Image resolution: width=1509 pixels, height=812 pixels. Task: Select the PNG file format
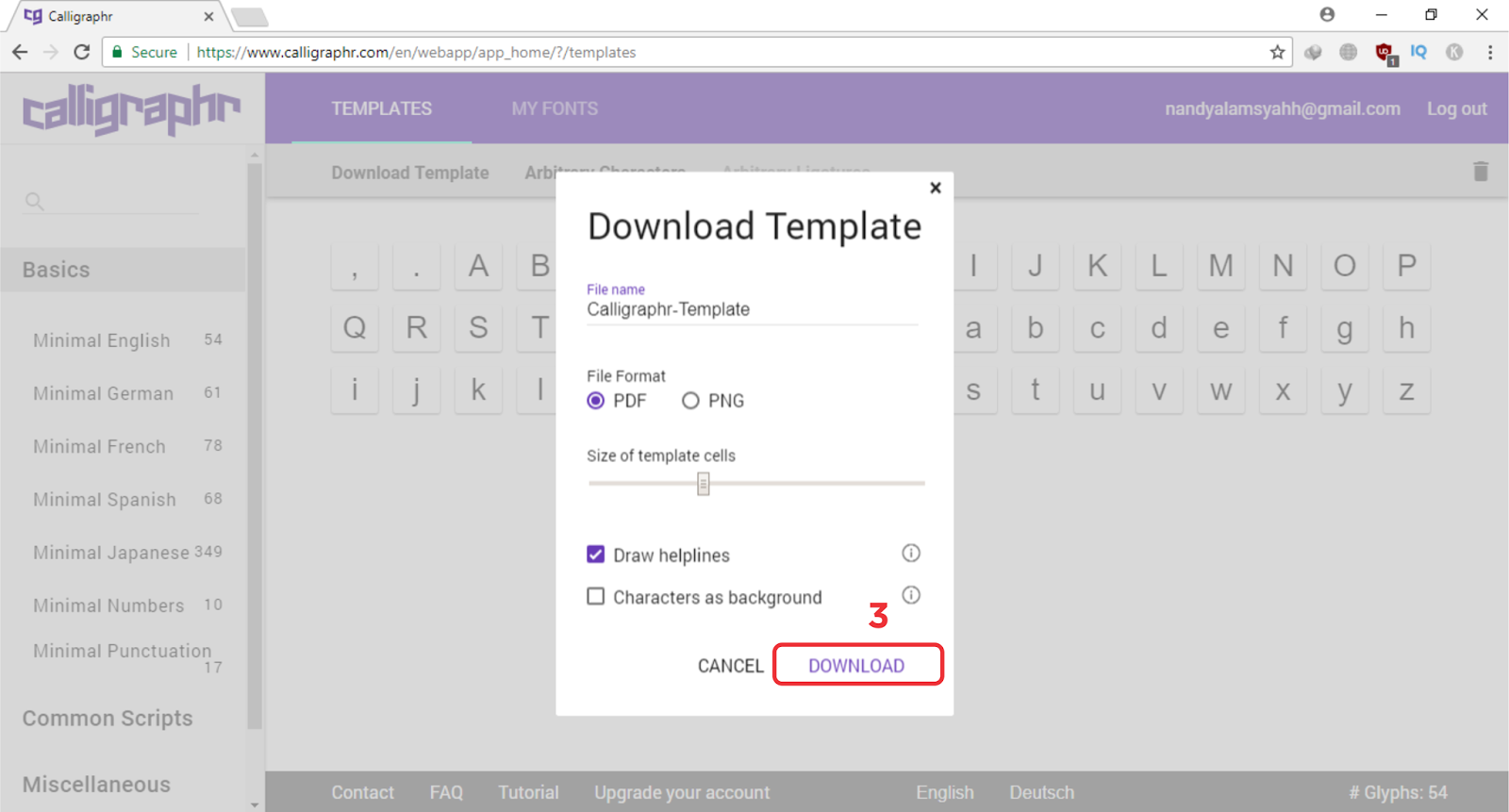coord(690,401)
